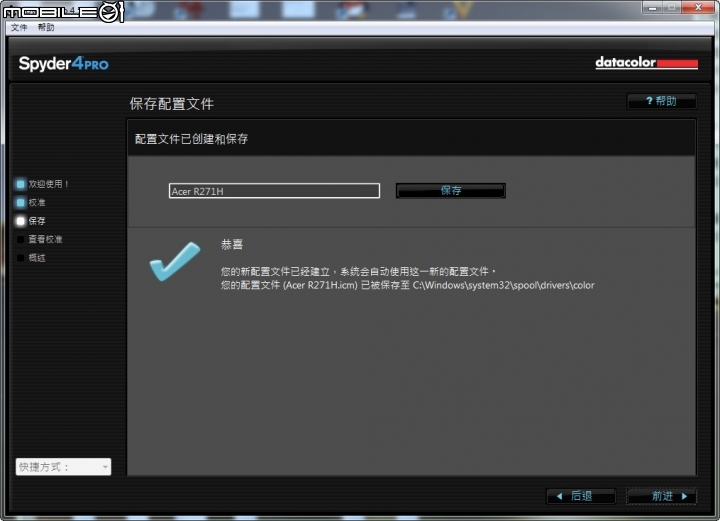Select the 校准 step in sidebar
Screen dimensions: 720x521
pos(31,202)
